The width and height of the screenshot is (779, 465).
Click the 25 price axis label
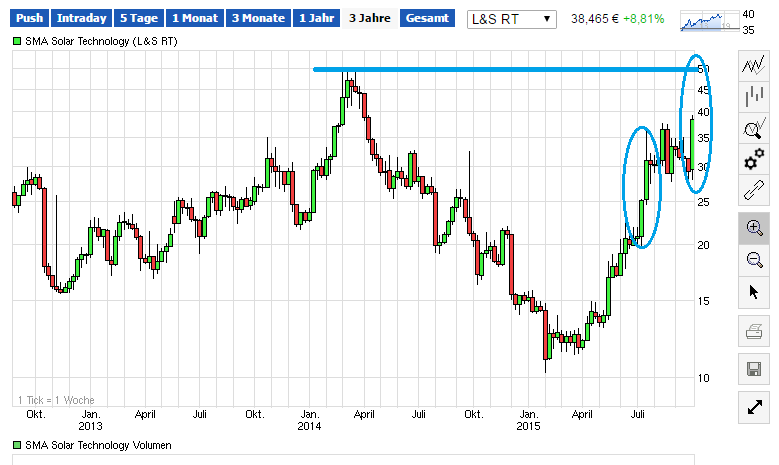pos(703,202)
